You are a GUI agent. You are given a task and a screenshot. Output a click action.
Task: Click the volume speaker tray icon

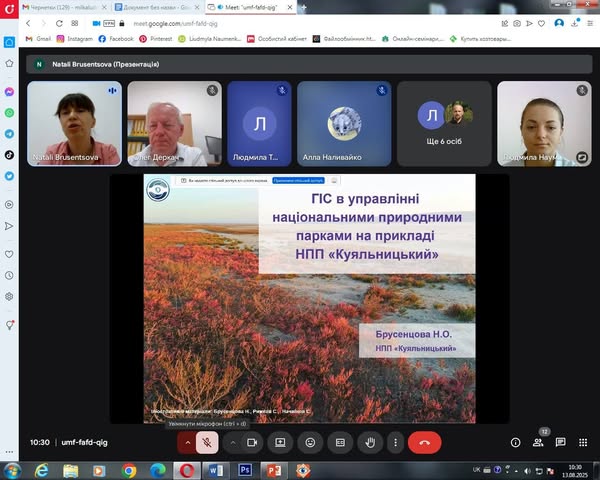point(527,471)
